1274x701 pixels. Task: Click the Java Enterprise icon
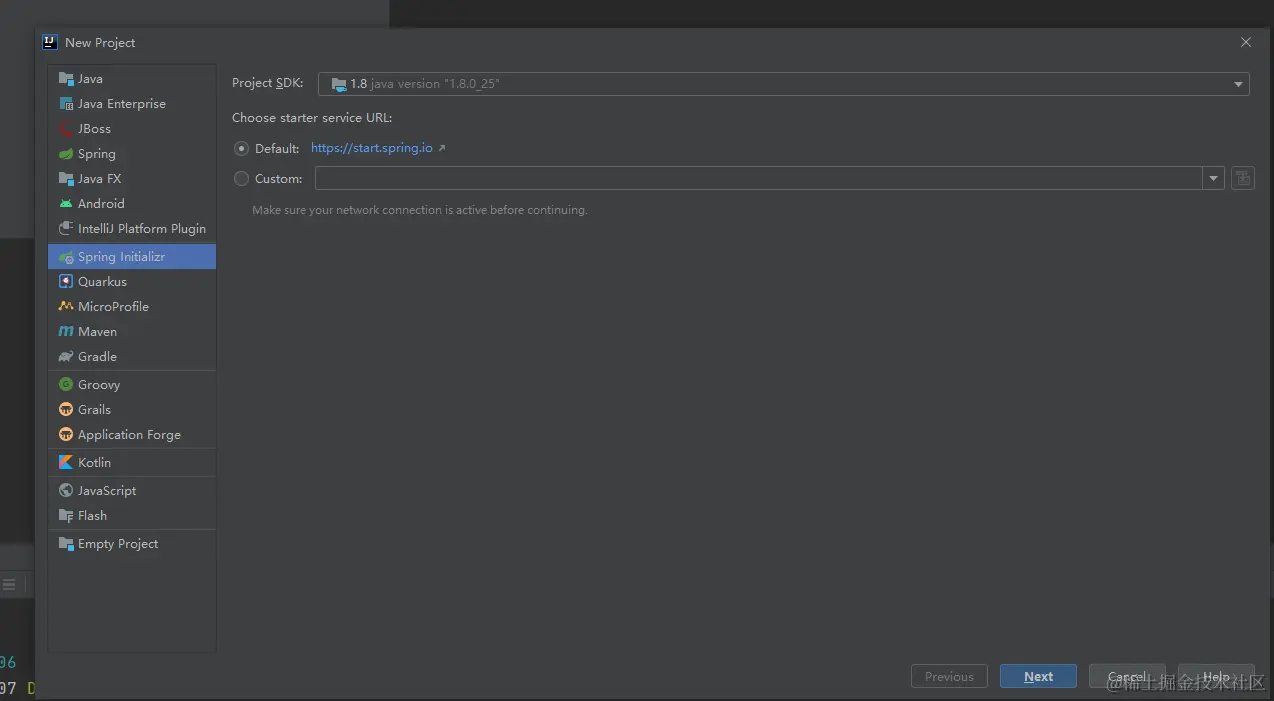click(x=66, y=104)
